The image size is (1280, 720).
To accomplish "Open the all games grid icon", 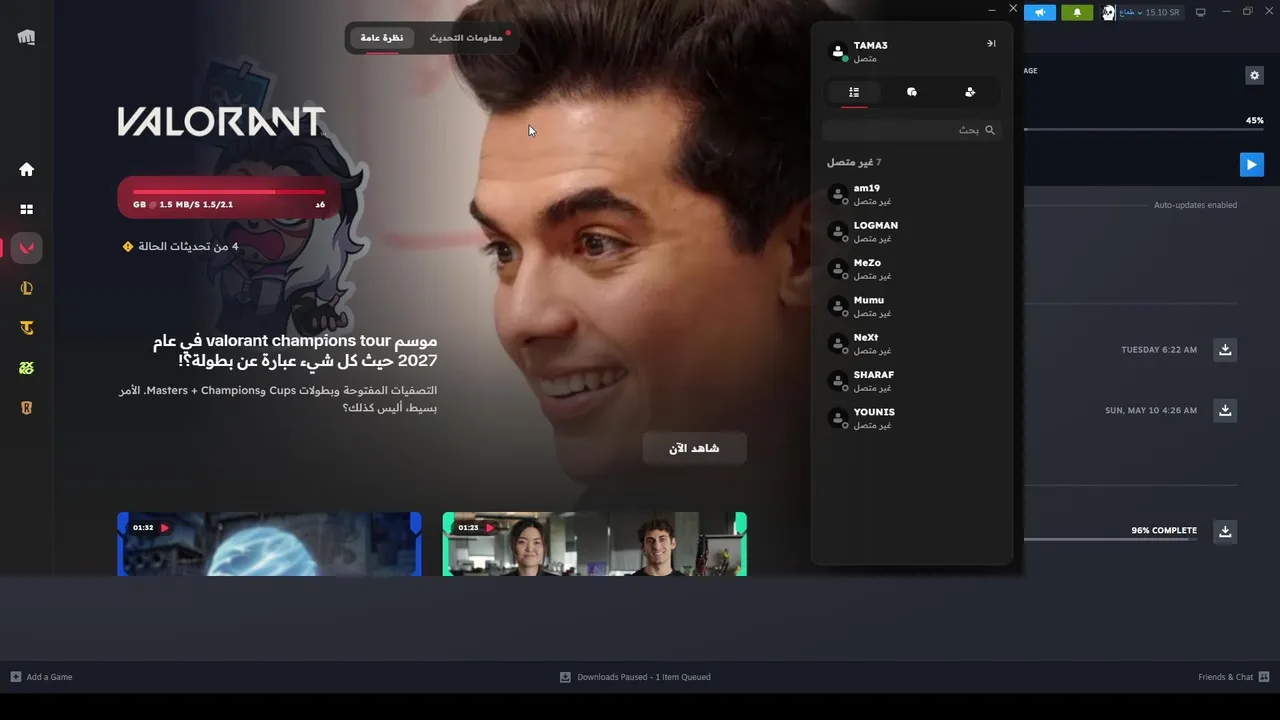I will (27, 209).
